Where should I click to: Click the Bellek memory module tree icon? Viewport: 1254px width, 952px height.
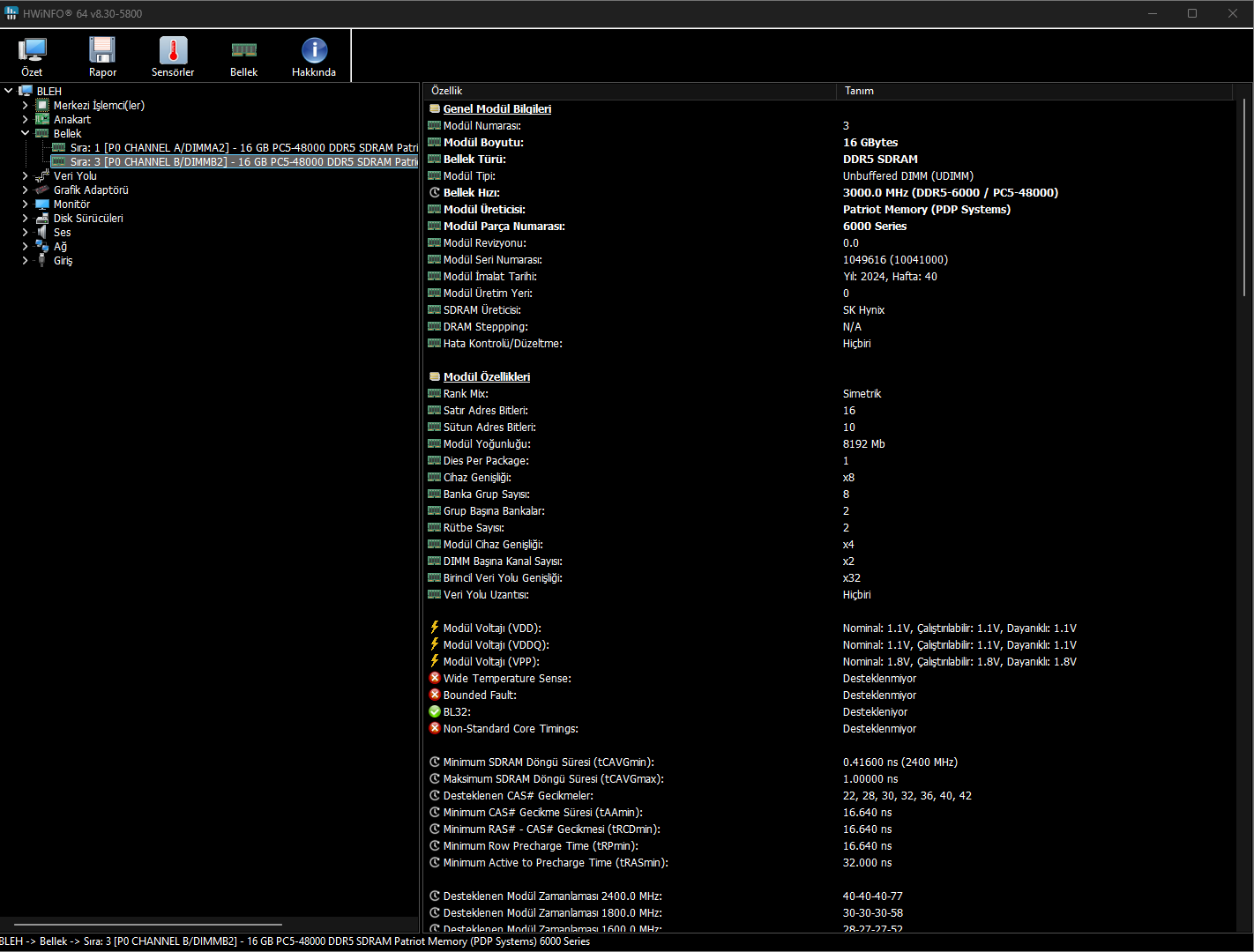(x=42, y=133)
